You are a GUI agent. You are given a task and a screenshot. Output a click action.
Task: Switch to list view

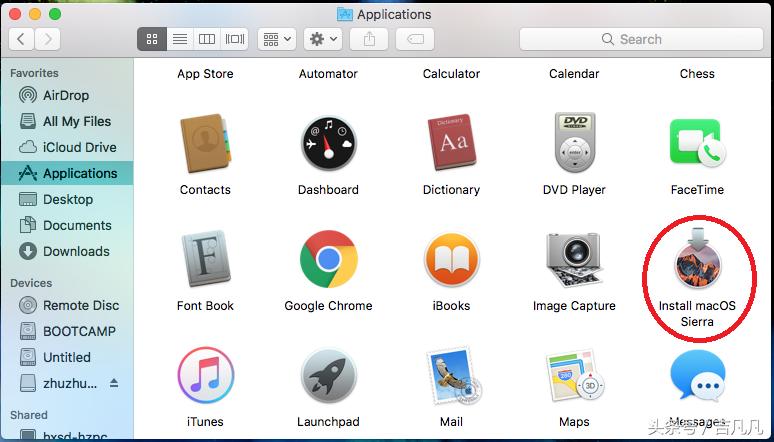click(180, 39)
